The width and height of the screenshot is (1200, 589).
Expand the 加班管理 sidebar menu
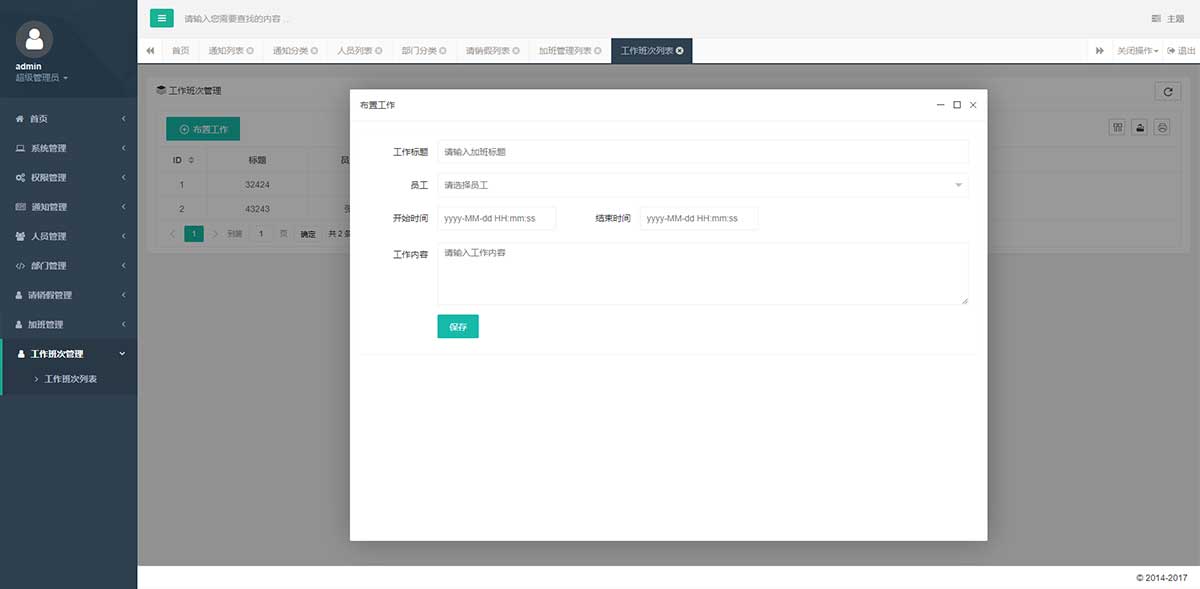click(68, 325)
